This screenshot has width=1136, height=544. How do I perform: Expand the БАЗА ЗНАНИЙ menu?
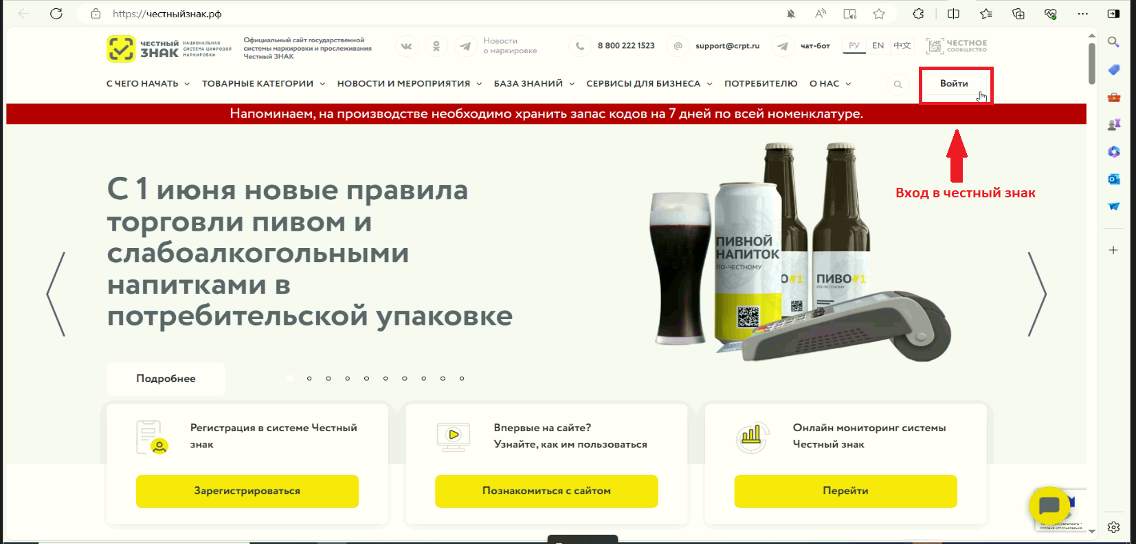pyautogui.click(x=534, y=84)
